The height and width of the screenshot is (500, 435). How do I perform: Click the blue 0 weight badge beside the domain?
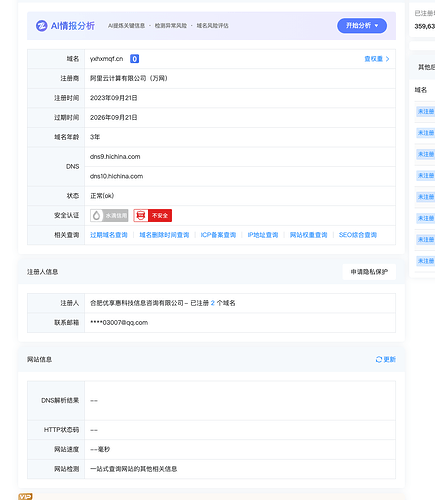click(134, 59)
